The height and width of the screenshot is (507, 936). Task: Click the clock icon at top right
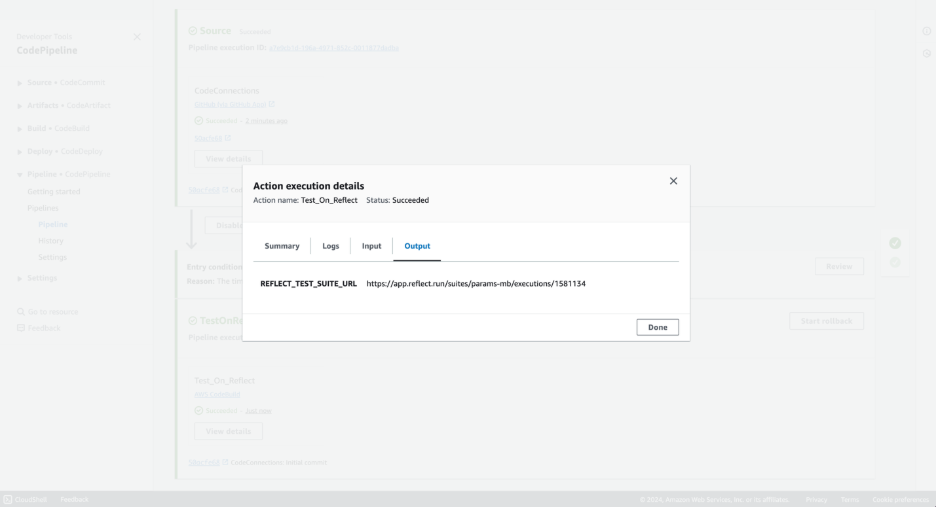[x=926, y=54]
